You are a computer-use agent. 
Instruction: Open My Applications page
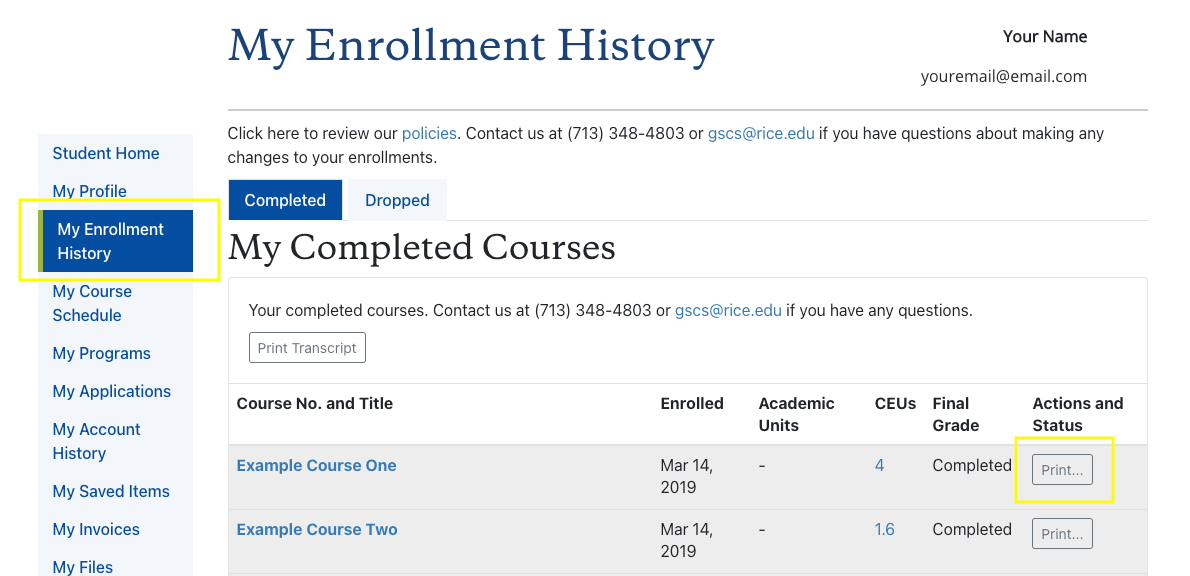coord(111,391)
